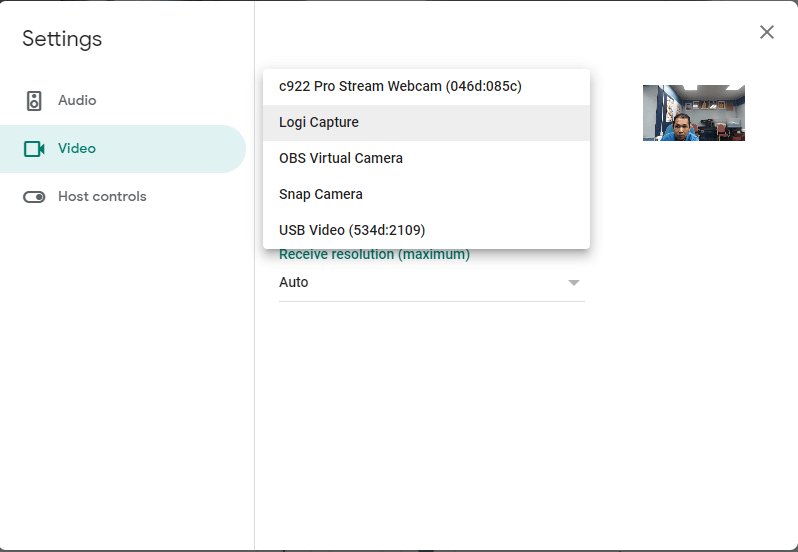Open the Auto resolution combo box
The width and height of the screenshot is (798, 552).
[432, 283]
